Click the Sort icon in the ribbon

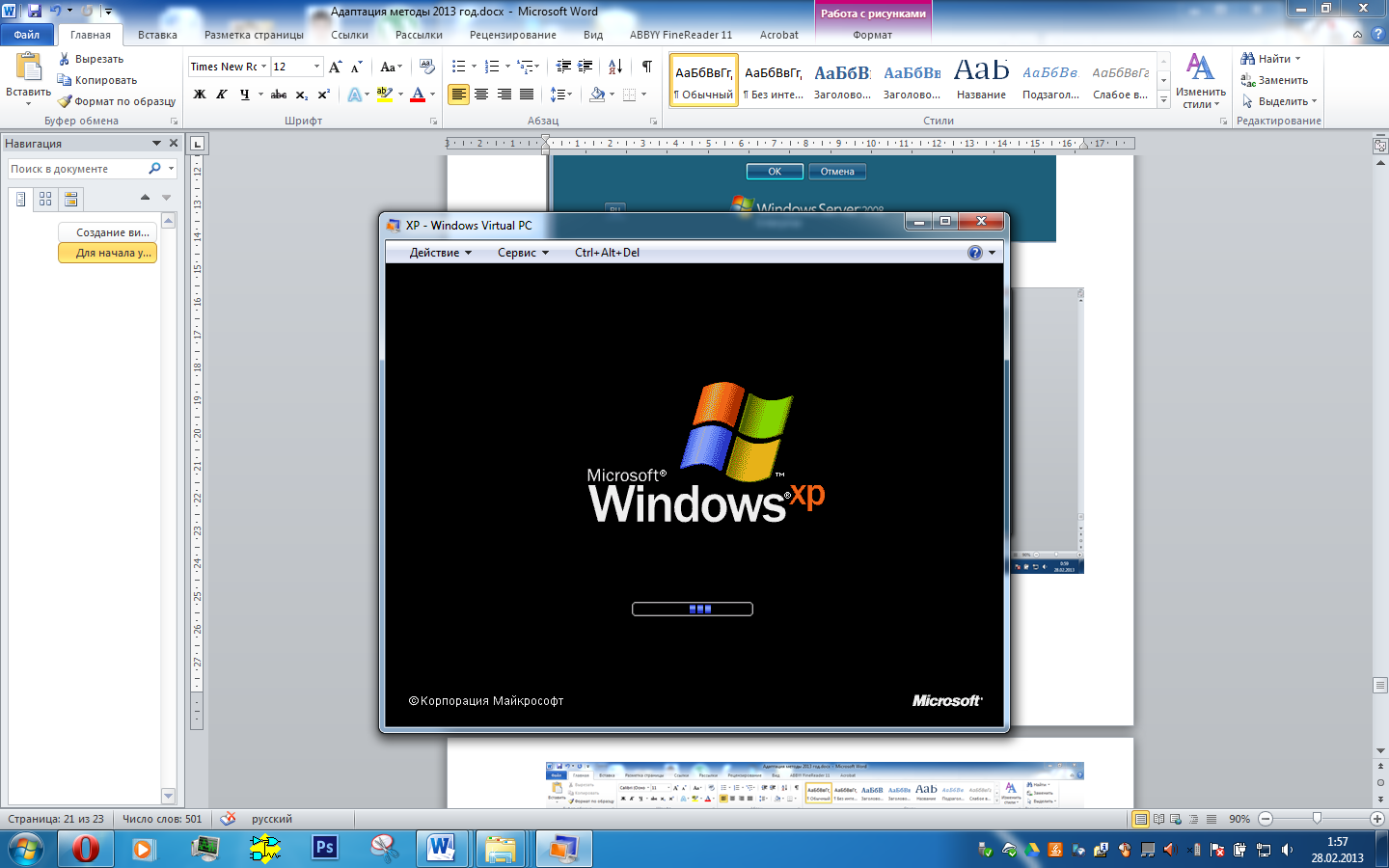615,67
